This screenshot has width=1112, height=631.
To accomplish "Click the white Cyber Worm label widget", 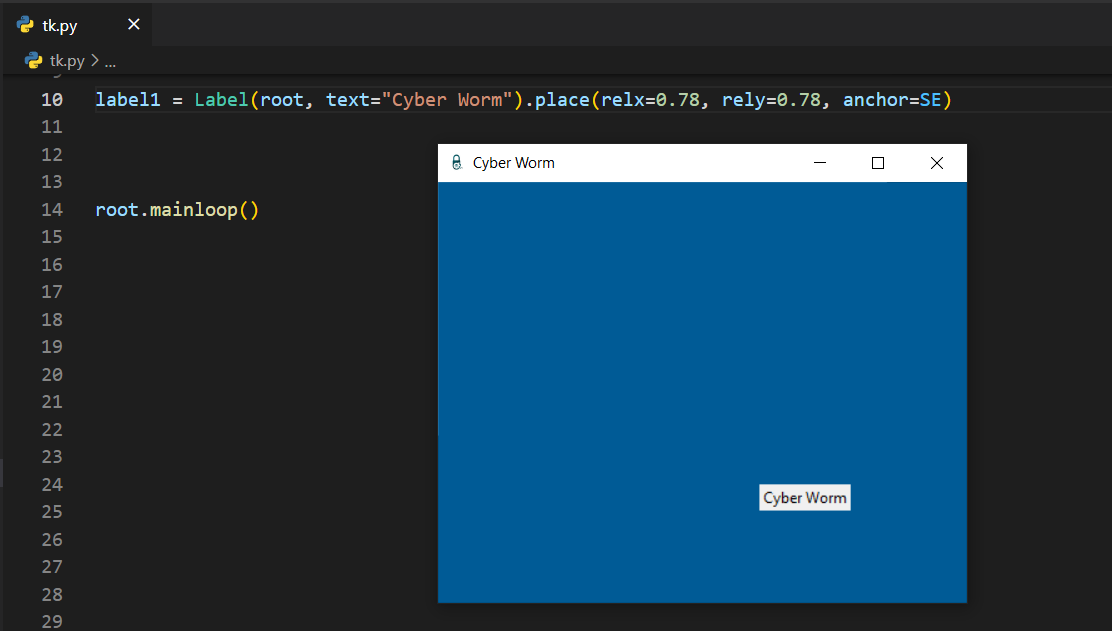I will click(804, 498).
